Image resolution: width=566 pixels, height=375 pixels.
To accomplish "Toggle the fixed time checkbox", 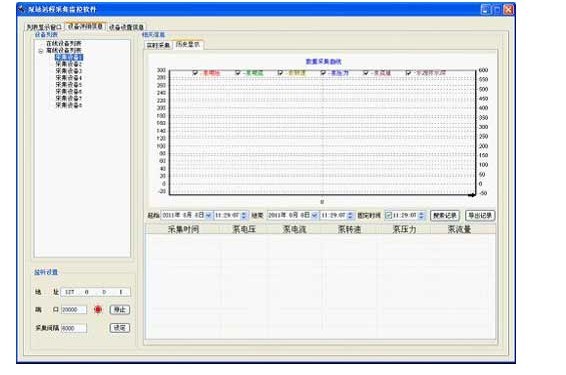I will click(x=388, y=215).
